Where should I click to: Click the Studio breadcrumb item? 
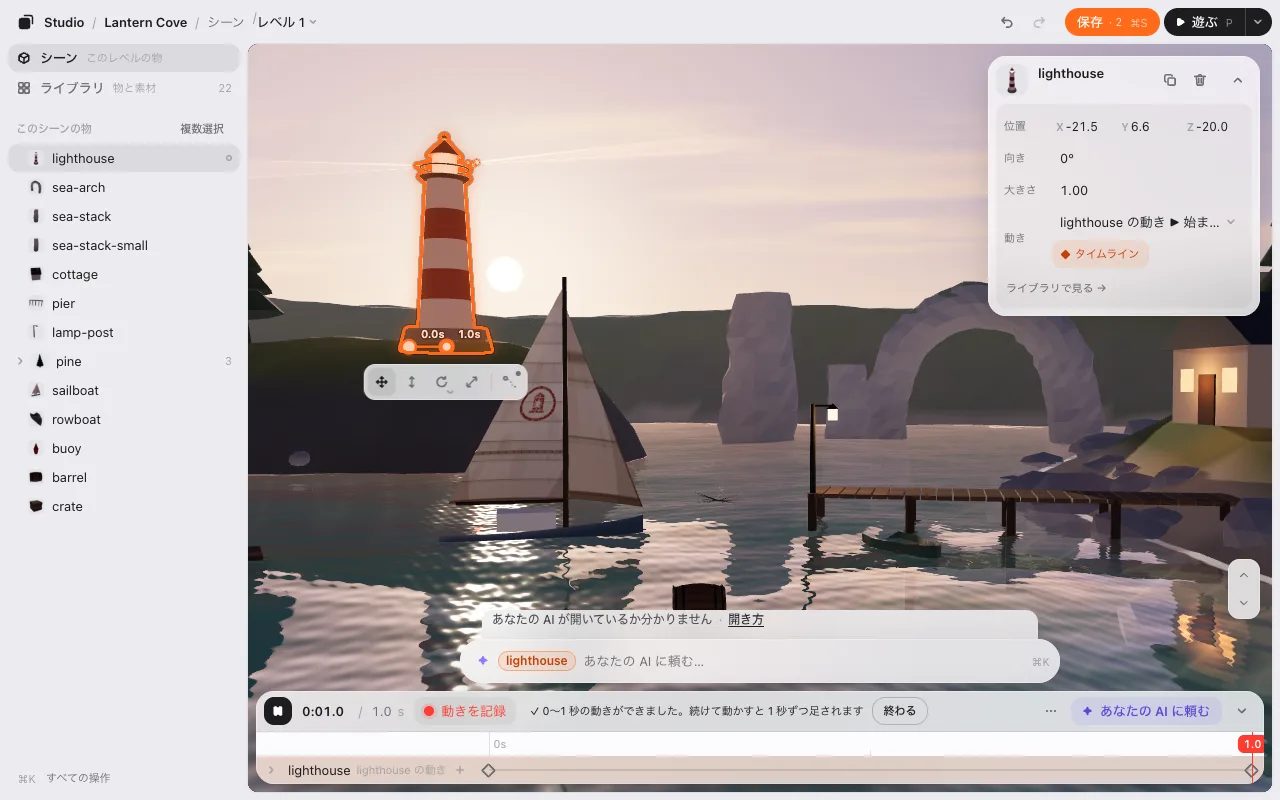point(64,22)
